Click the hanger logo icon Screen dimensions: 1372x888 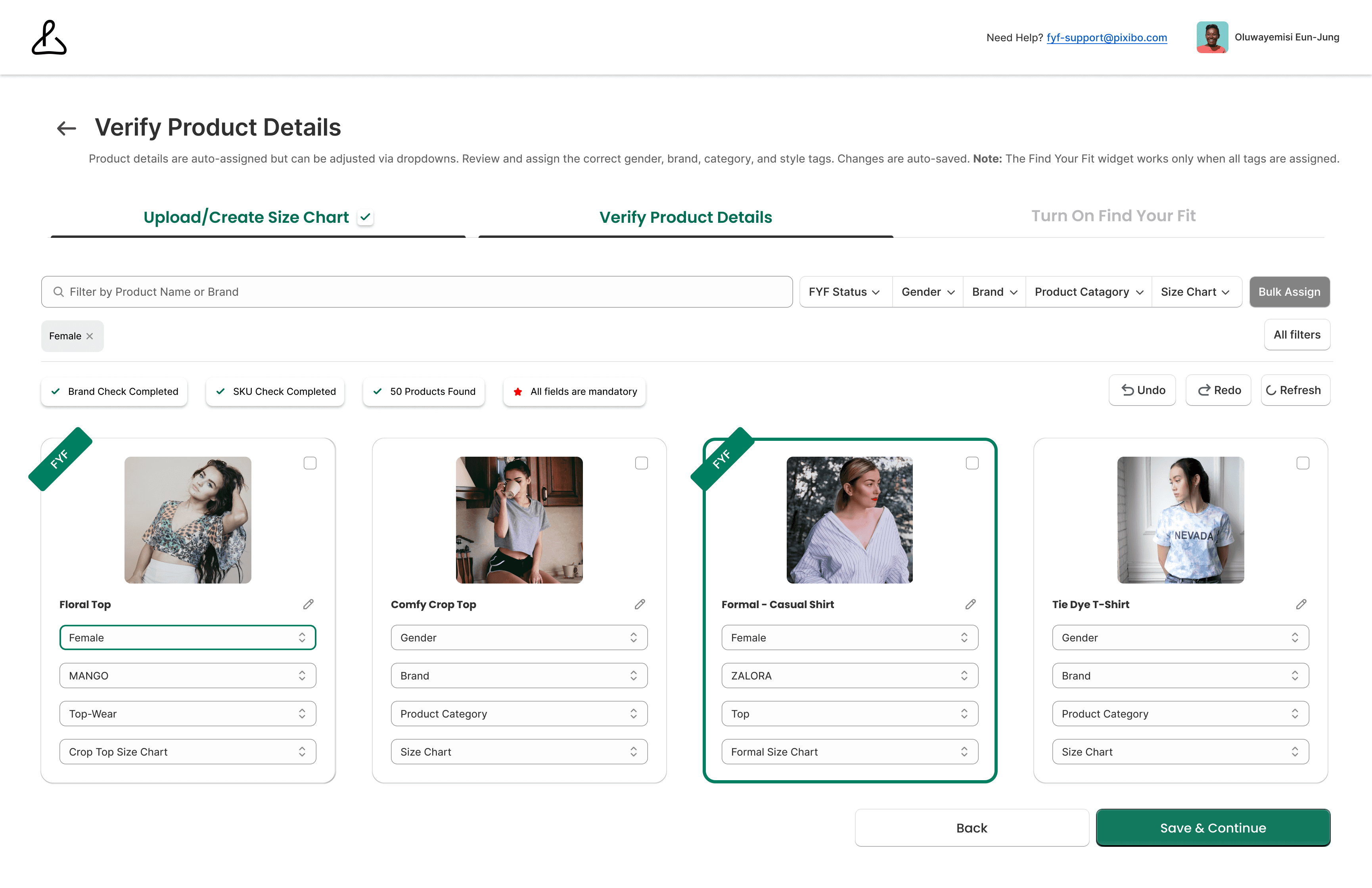point(49,37)
